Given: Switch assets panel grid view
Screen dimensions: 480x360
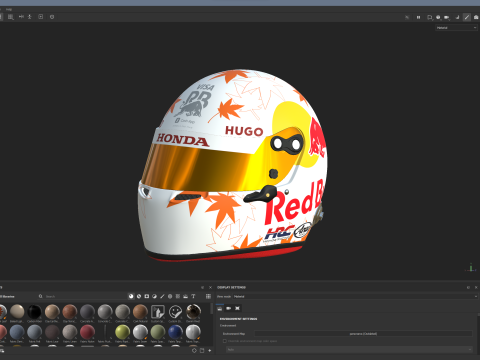Looking at the screenshot, I should pyautogui.click(x=208, y=296).
